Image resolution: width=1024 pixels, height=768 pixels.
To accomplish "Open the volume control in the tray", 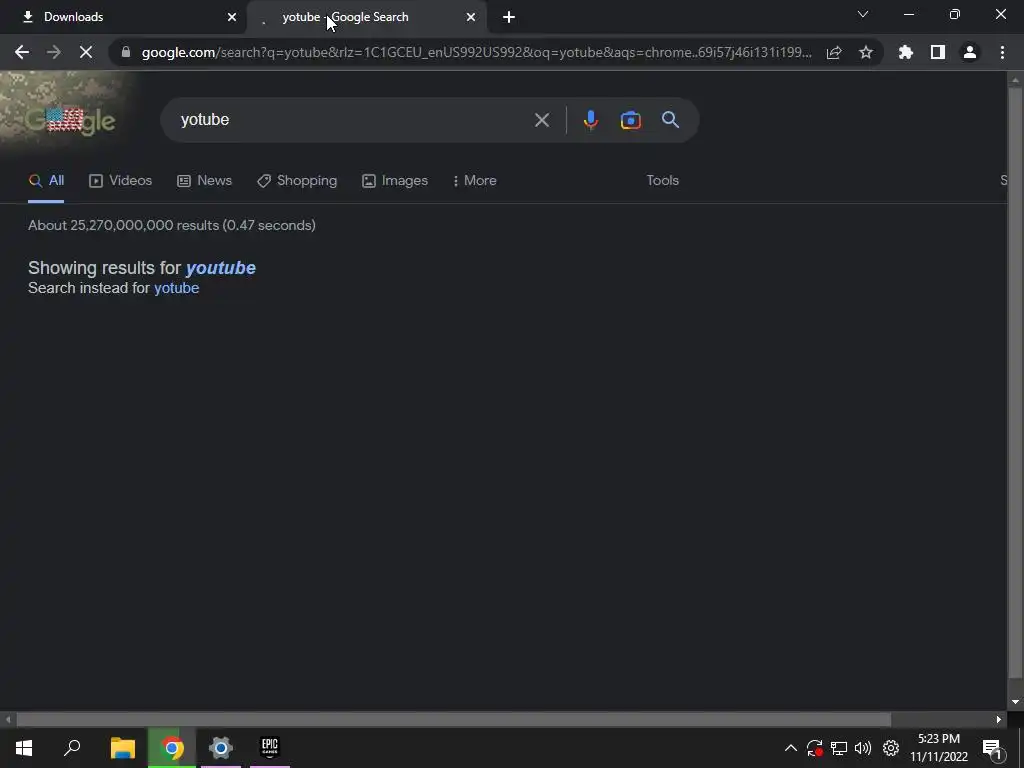I will click(x=863, y=748).
